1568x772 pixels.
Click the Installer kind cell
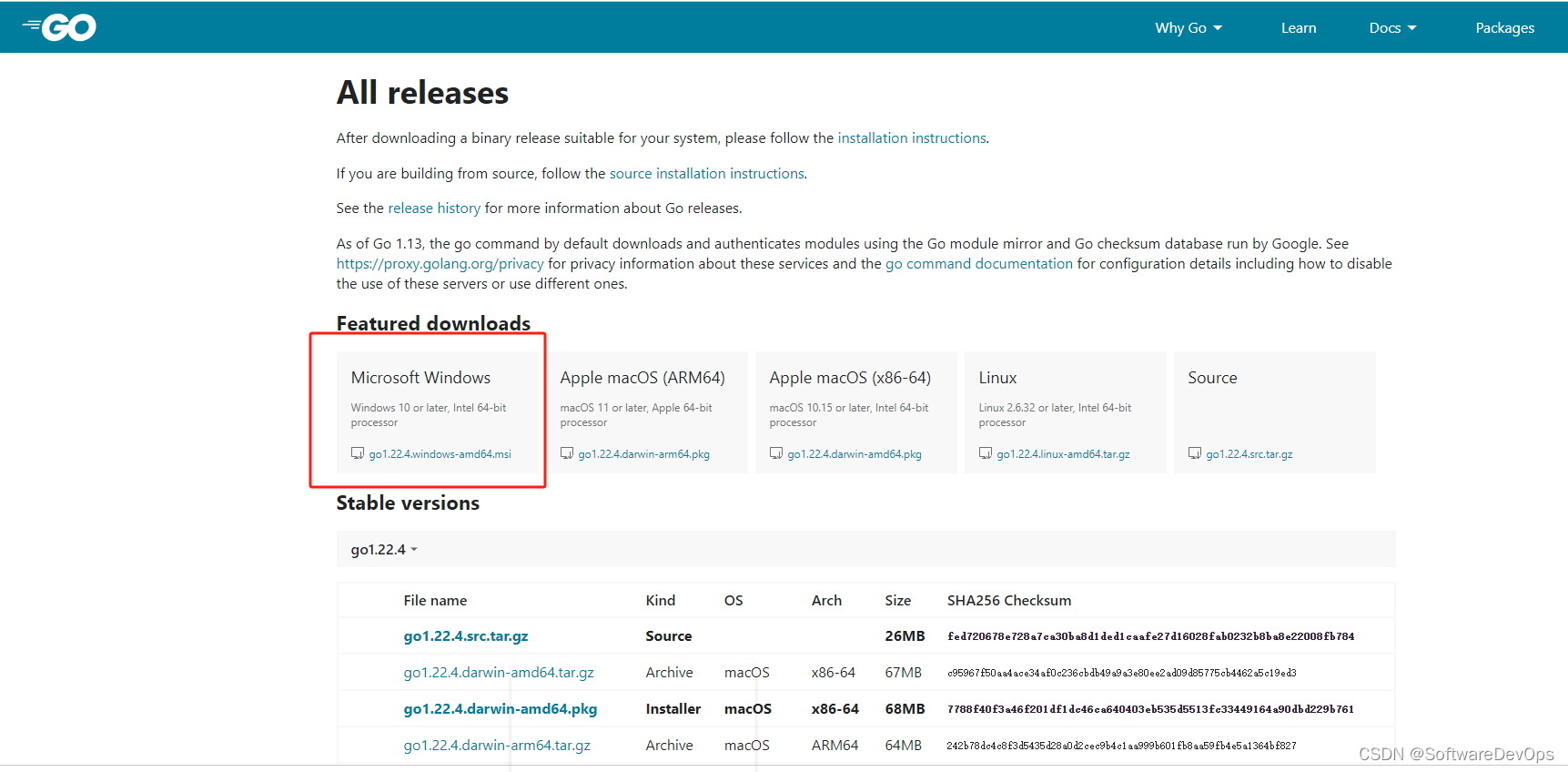coord(673,709)
